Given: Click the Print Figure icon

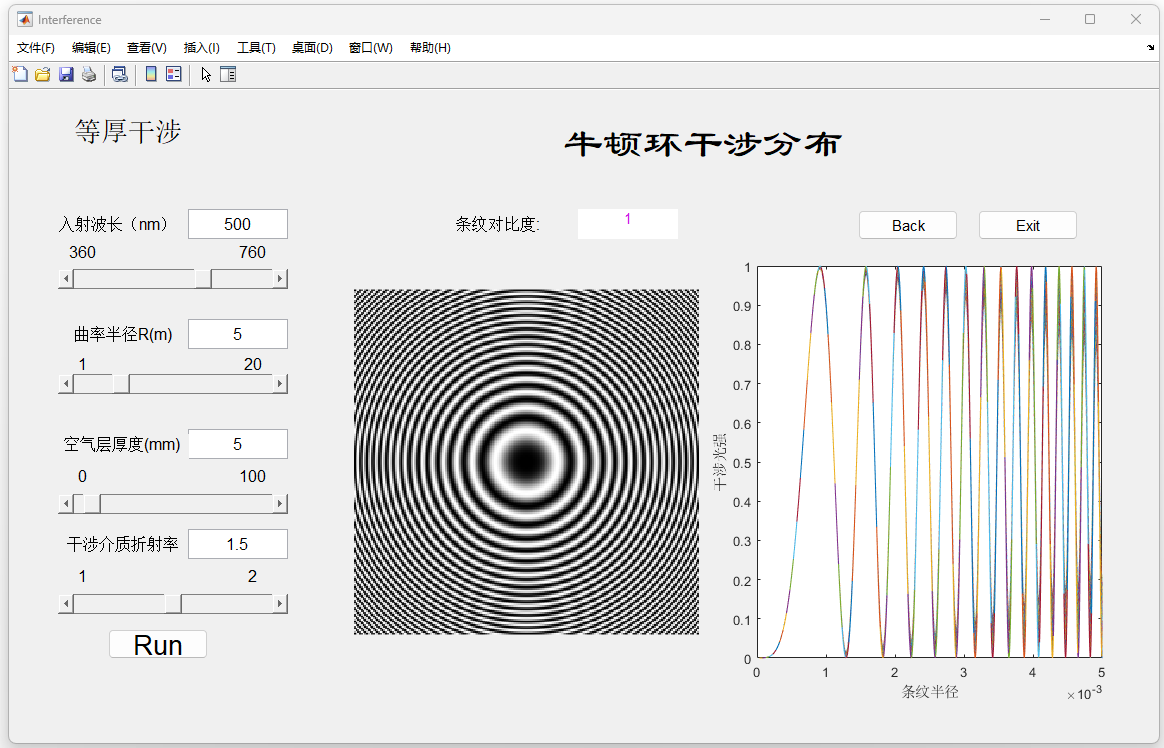Looking at the screenshot, I should click(89, 74).
